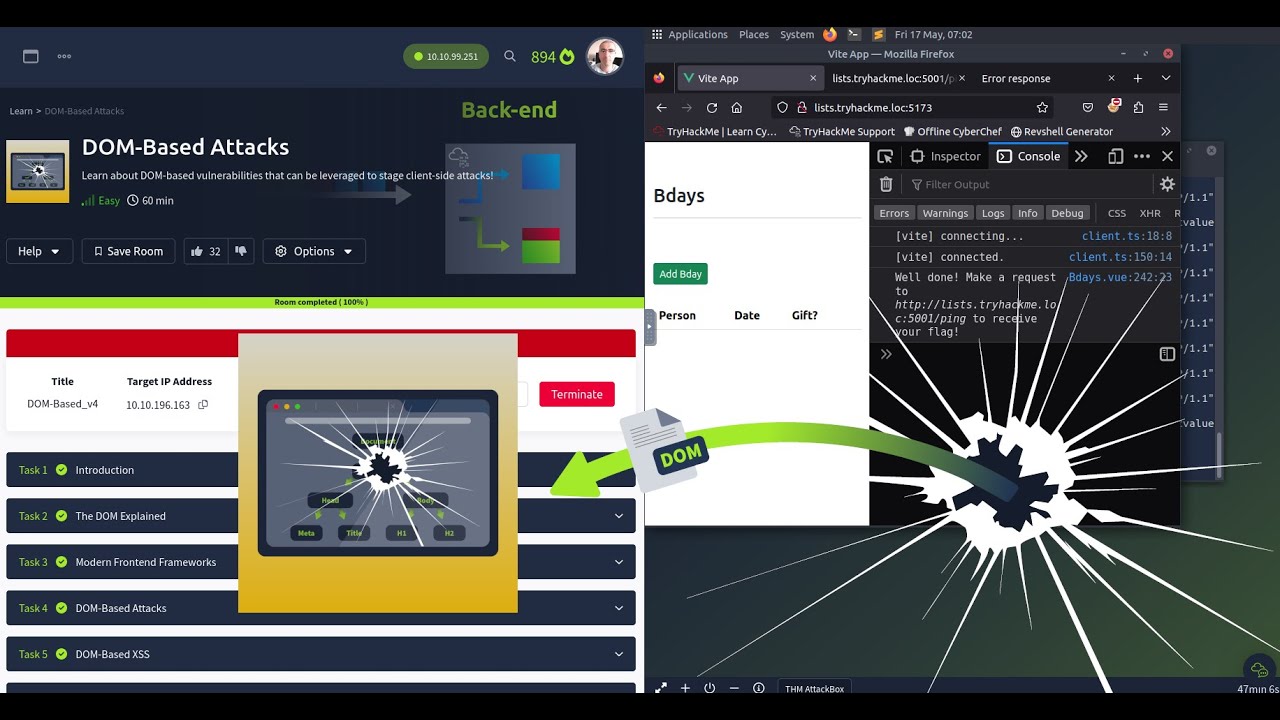Switch to lists.tryhackme.loc:5001 browser tab
Viewport: 1280px width, 720px height.
(x=897, y=78)
